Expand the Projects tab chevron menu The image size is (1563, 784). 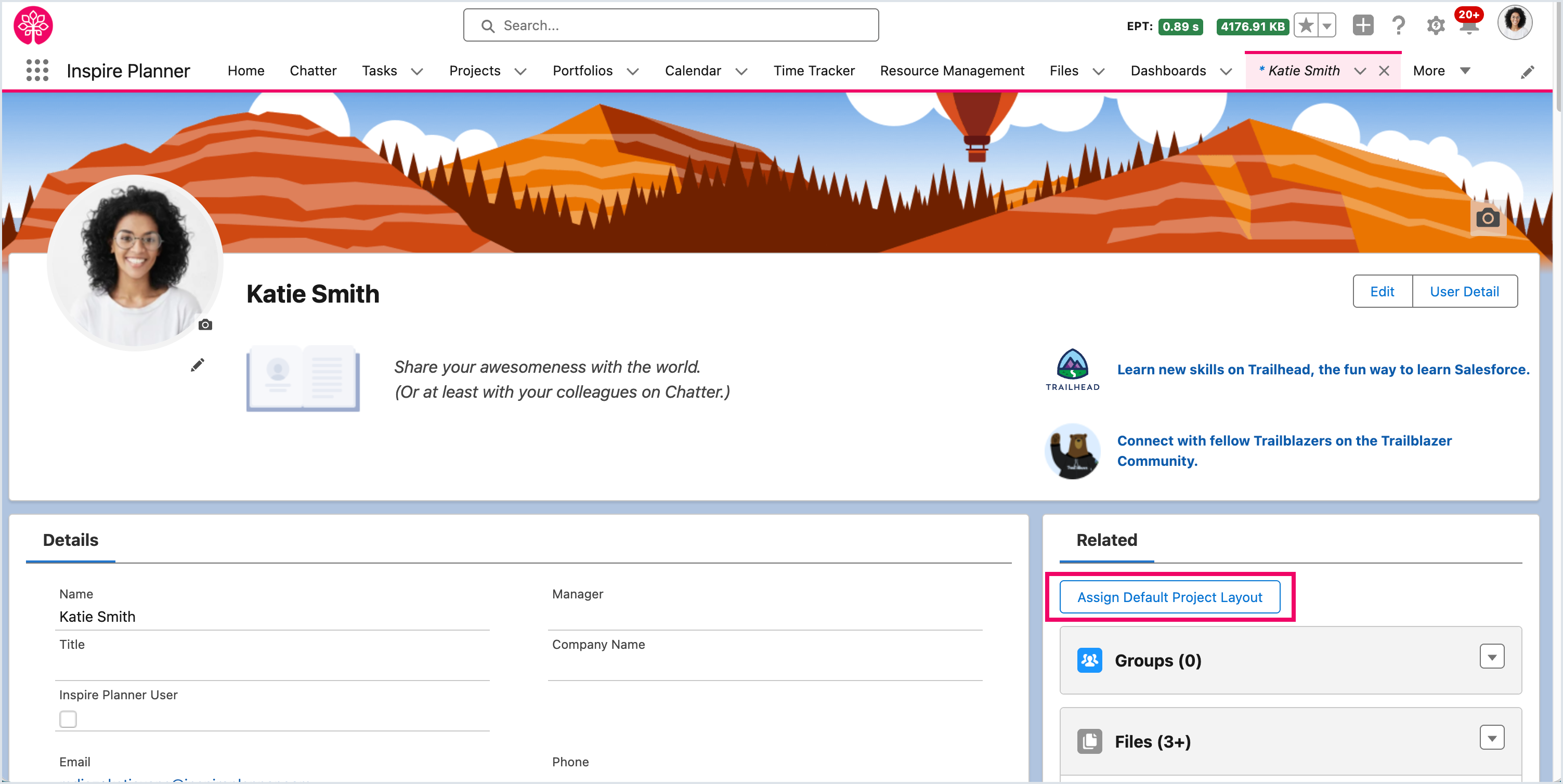520,72
